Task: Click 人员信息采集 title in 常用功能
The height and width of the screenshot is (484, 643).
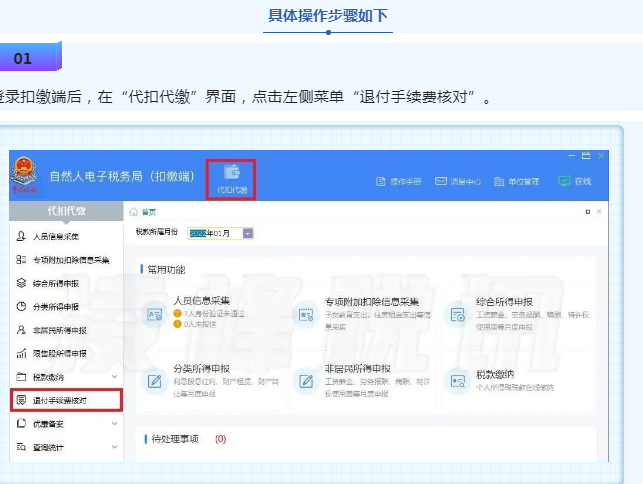Action: (x=201, y=301)
